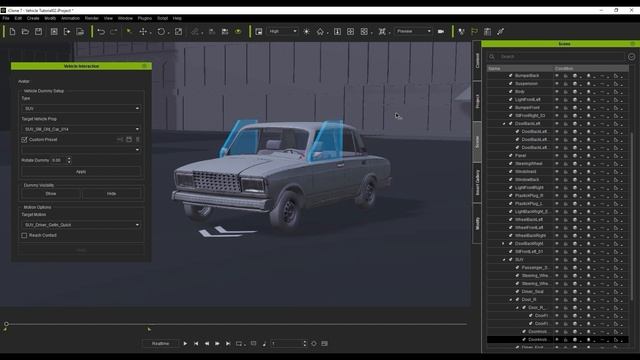The height and width of the screenshot is (360, 640).
Task: Click the go to end frame control
Action: (x=228, y=344)
